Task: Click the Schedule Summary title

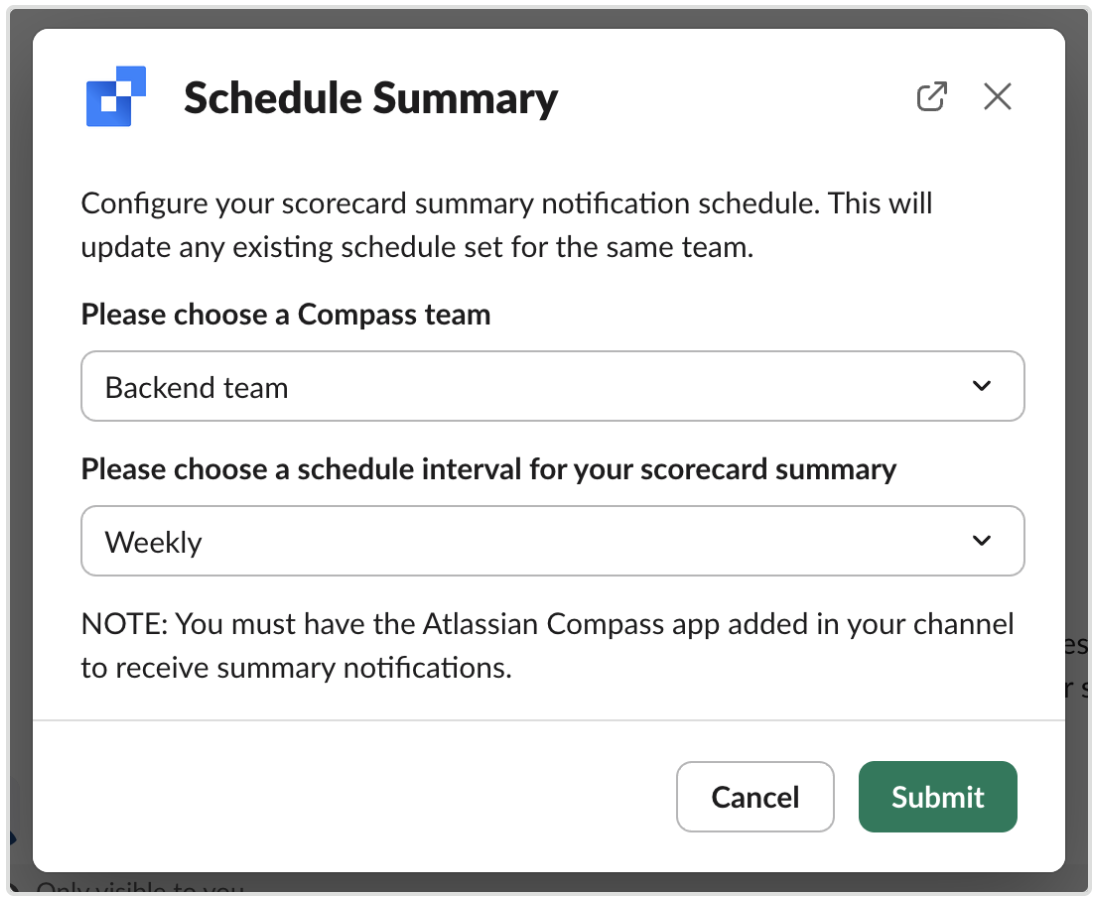Action: tap(370, 97)
